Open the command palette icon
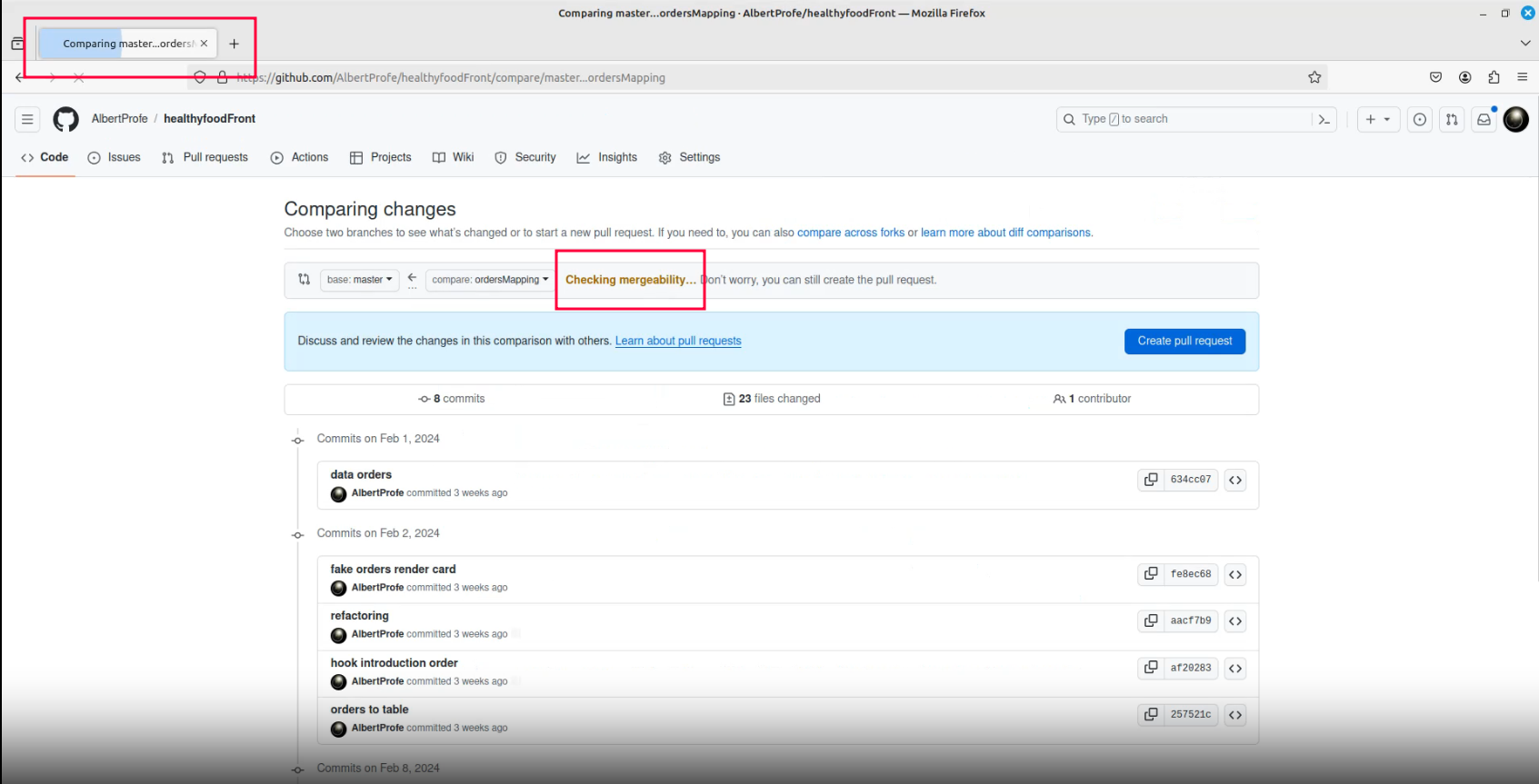The width and height of the screenshot is (1539, 784). (x=1324, y=119)
